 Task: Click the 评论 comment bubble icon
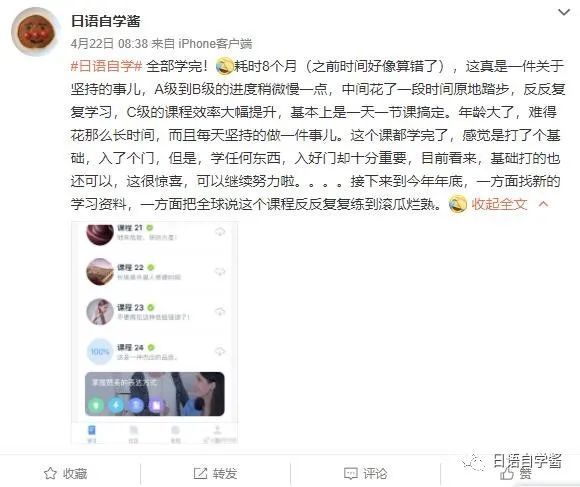coord(350,473)
